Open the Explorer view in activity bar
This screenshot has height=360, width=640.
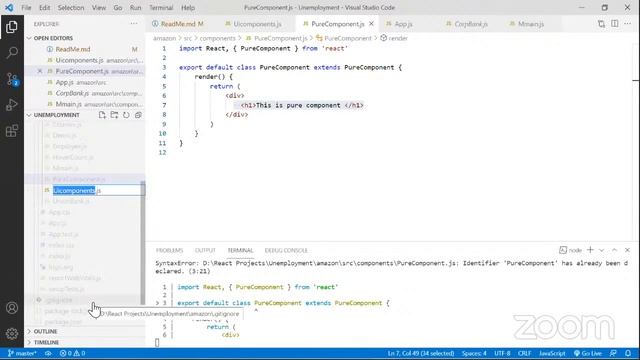(12, 27)
